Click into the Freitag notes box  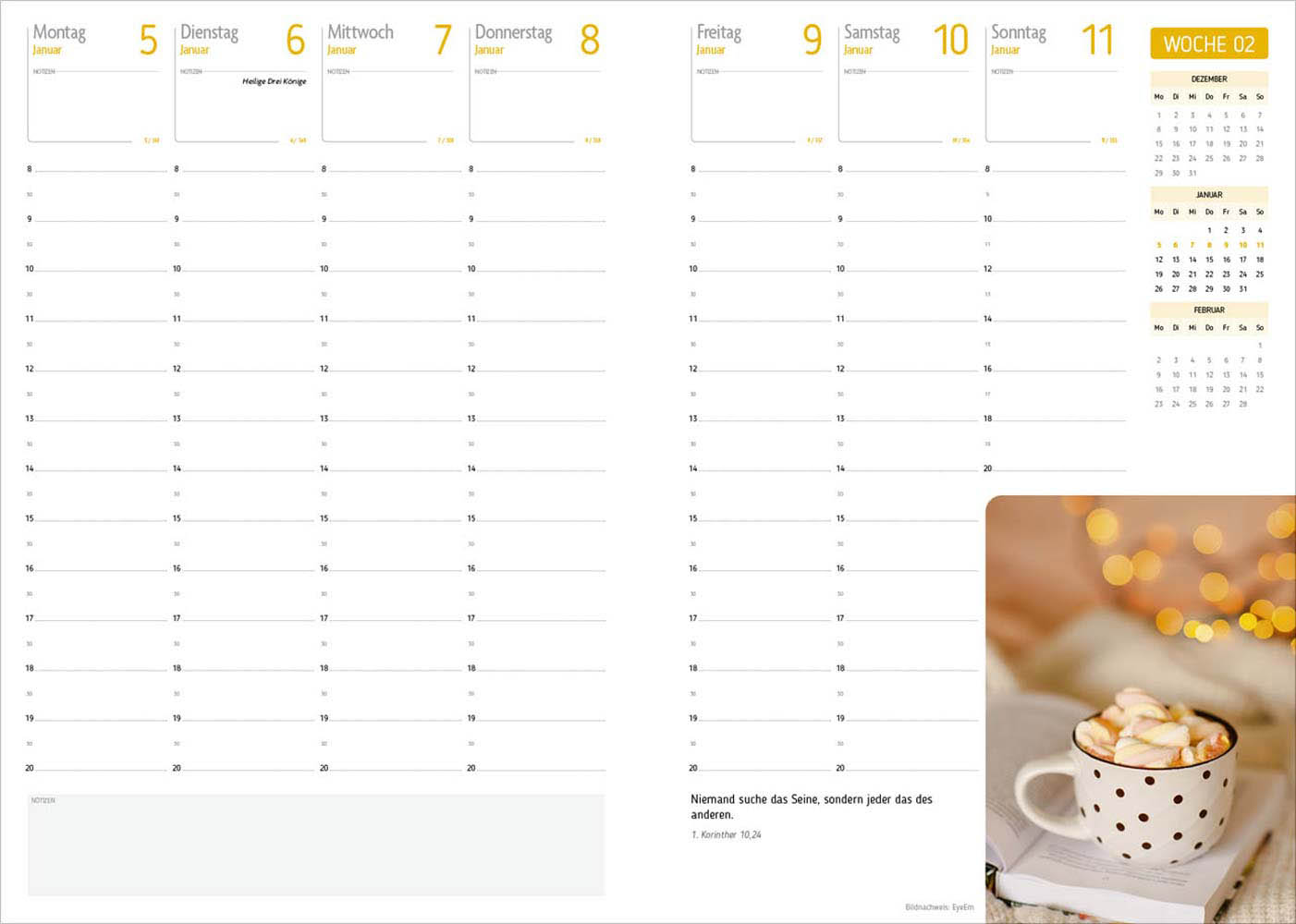click(756, 109)
